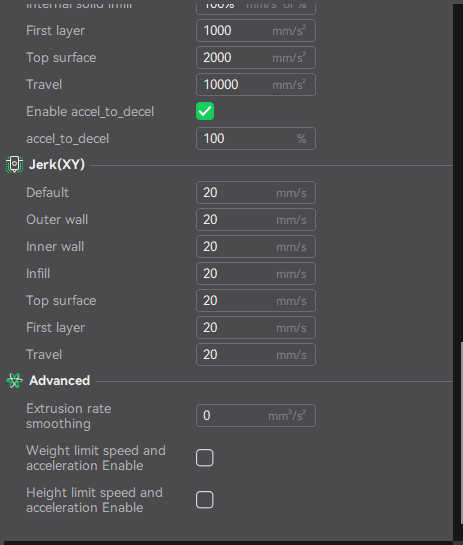Viewport: 463px width, 545px height.
Task: Edit the Travel jerk value field
Action: (256, 355)
